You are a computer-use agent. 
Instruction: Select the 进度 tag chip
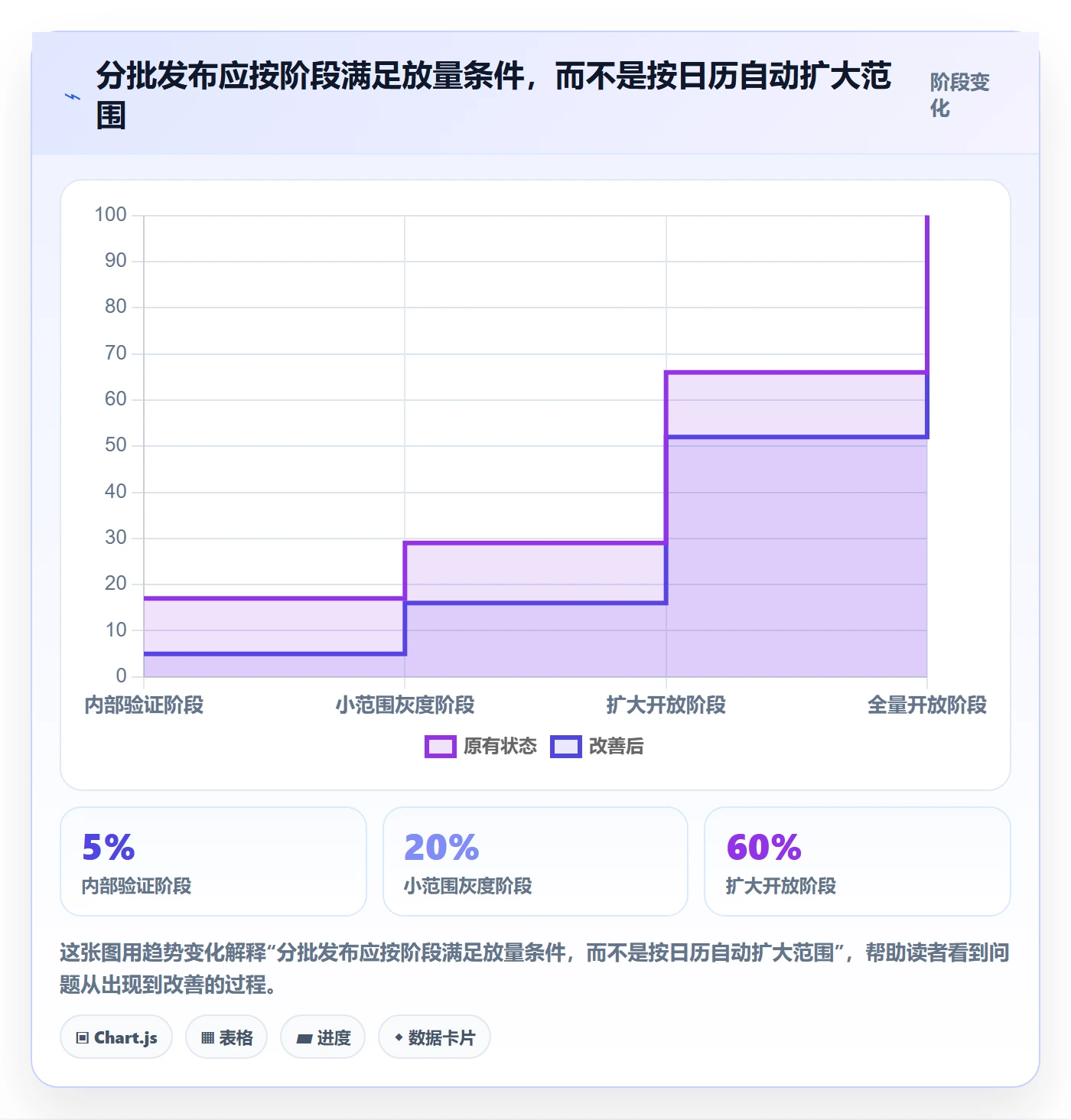(323, 1037)
